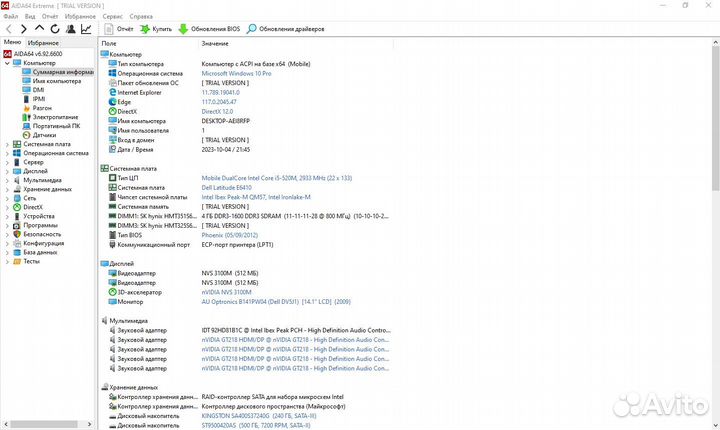
Task: Click the DirectX icon in tree
Action: click(x=17, y=207)
